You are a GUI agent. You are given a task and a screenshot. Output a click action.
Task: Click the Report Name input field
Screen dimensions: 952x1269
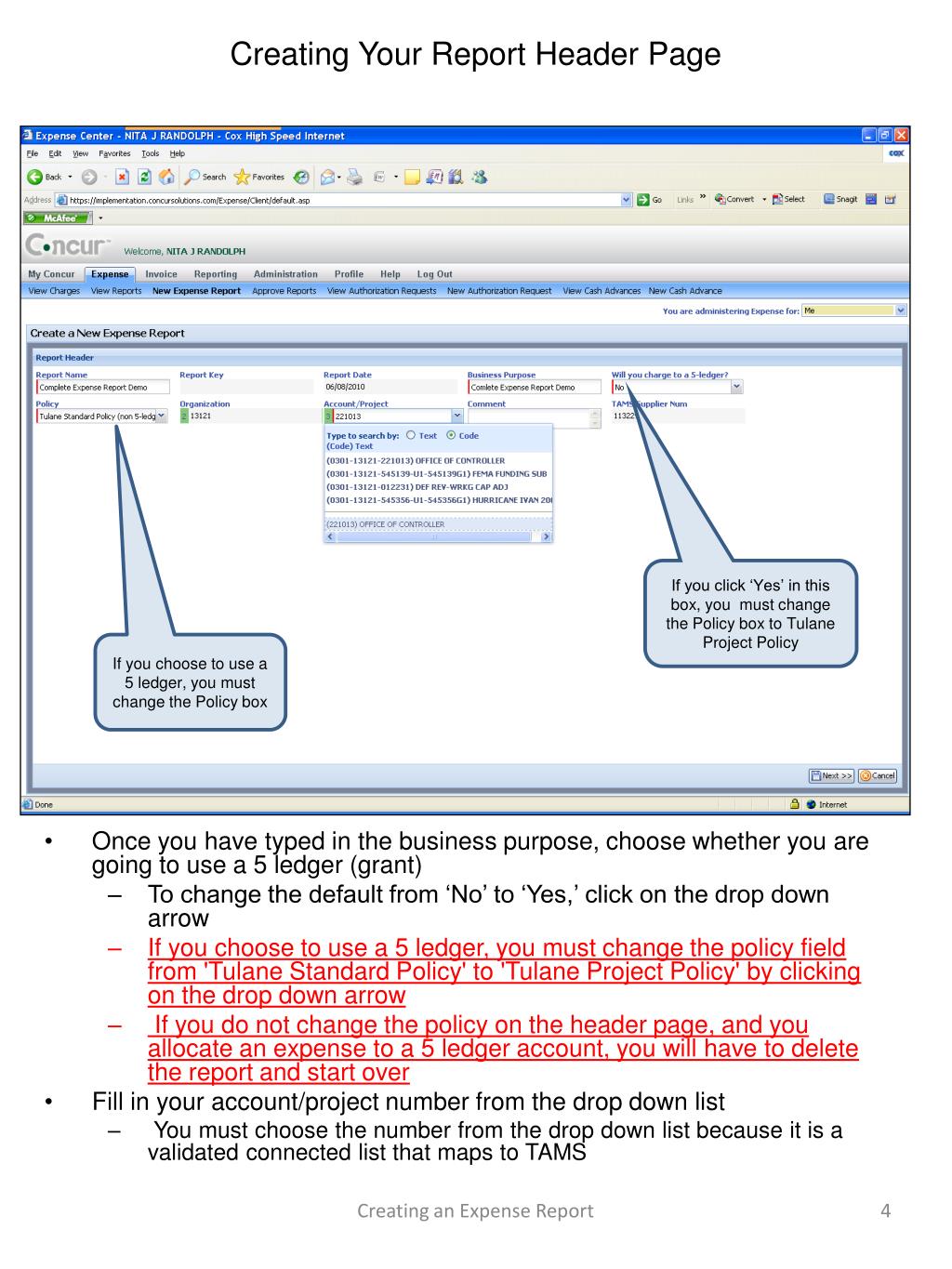[x=103, y=388]
